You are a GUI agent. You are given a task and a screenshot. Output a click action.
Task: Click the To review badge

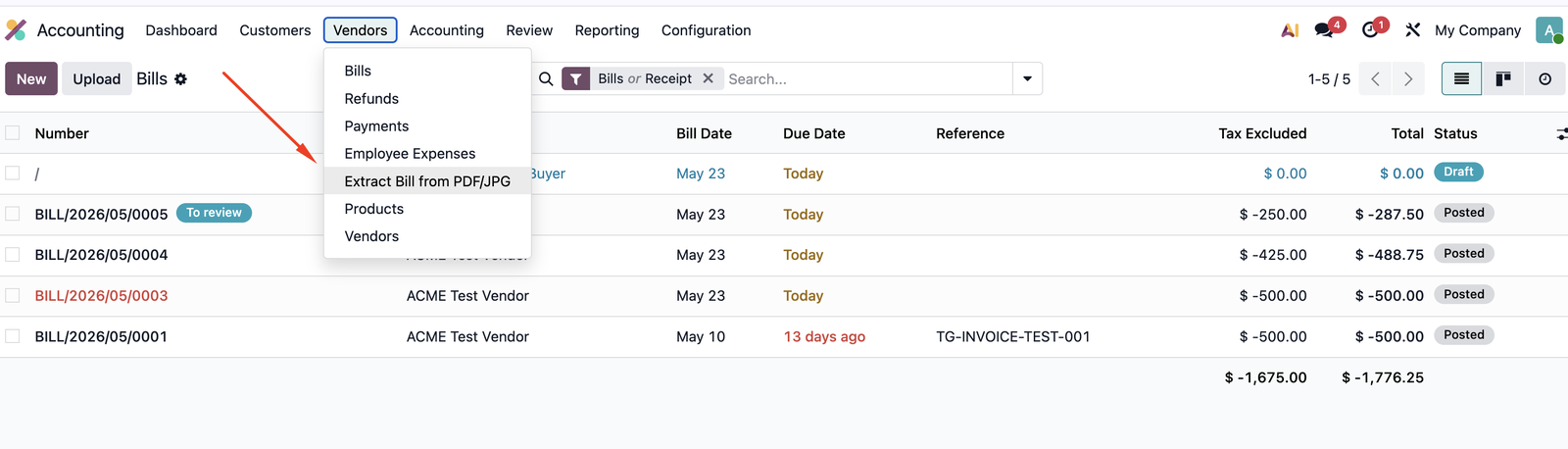[214, 213]
